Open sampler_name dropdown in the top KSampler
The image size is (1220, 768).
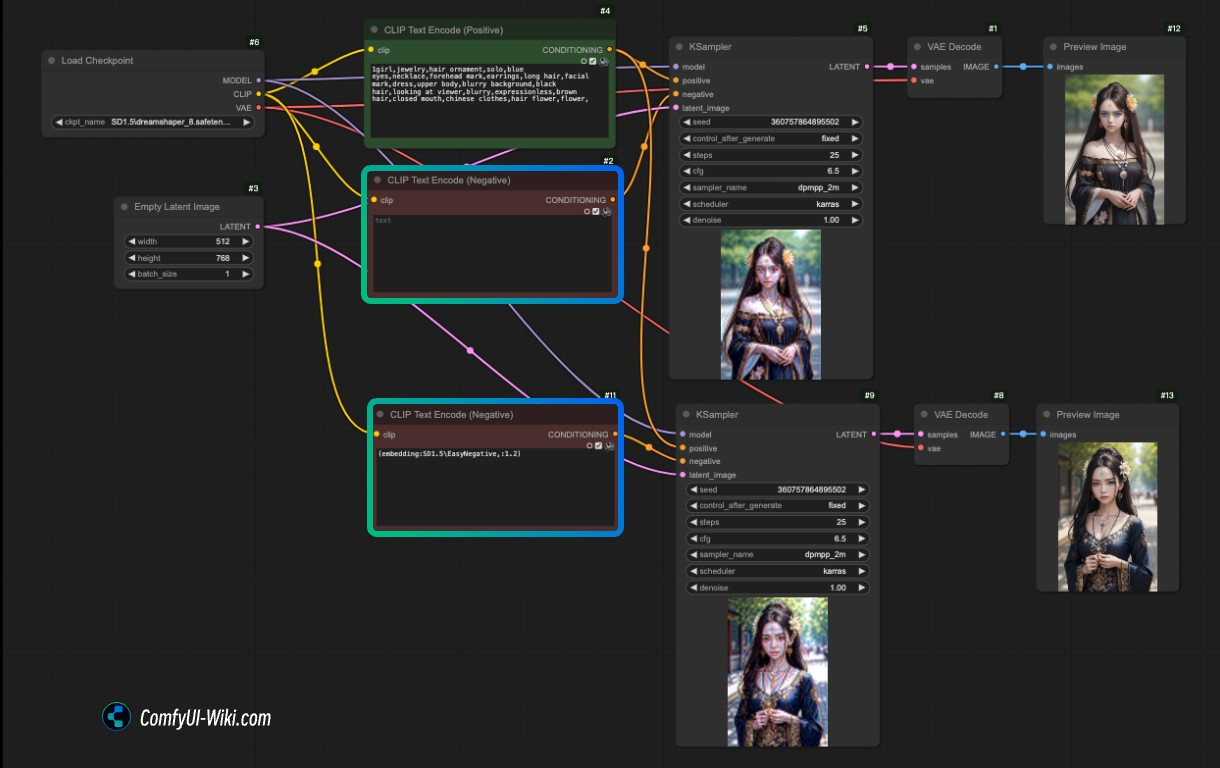point(770,188)
